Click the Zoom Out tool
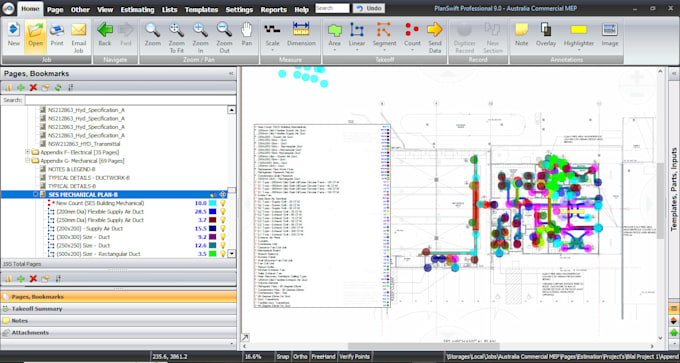The width and height of the screenshot is (680, 363). click(x=224, y=36)
